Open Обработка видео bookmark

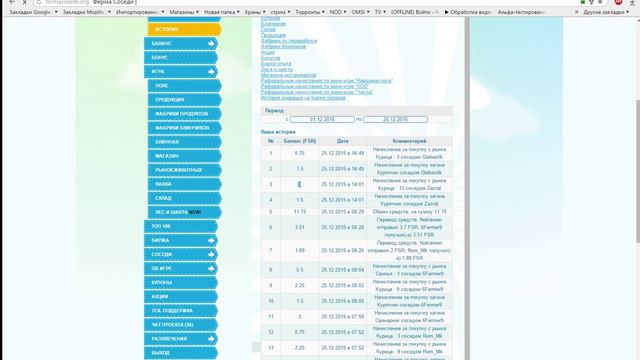467,12
